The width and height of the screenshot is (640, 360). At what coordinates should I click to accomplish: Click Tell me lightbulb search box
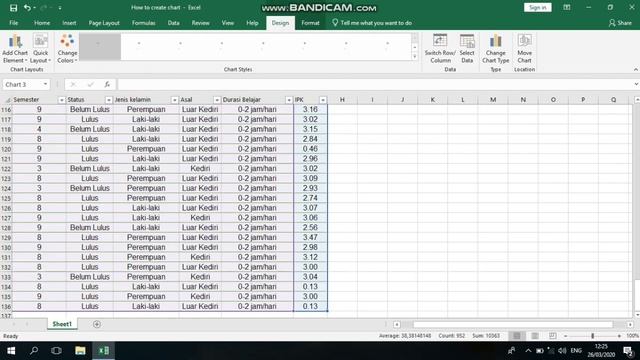372,23
